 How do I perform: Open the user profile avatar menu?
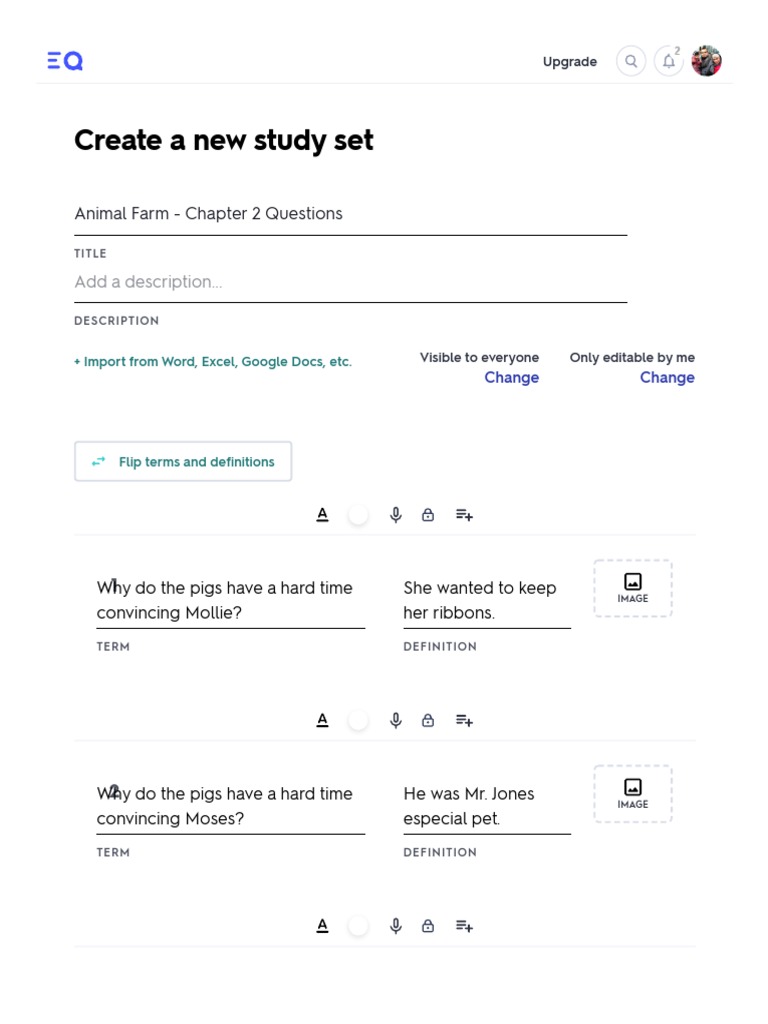707,61
